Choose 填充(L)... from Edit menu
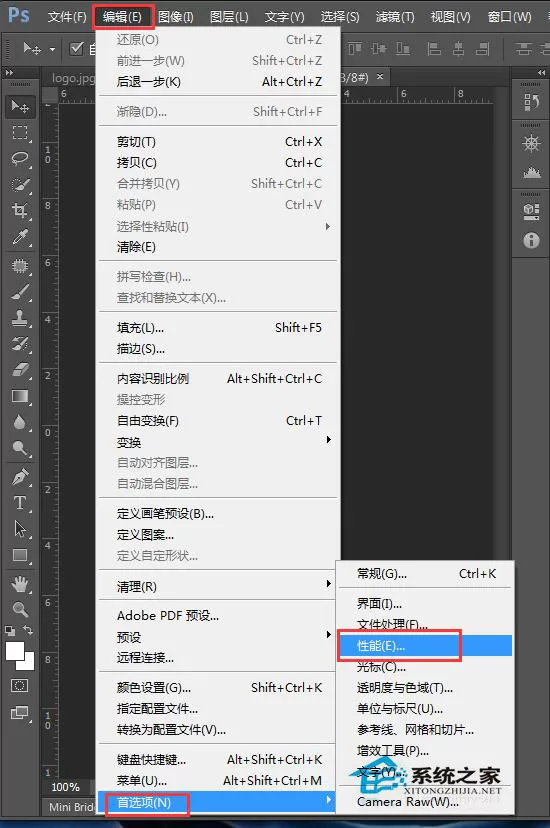The width and height of the screenshot is (550, 828). [x=218, y=327]
